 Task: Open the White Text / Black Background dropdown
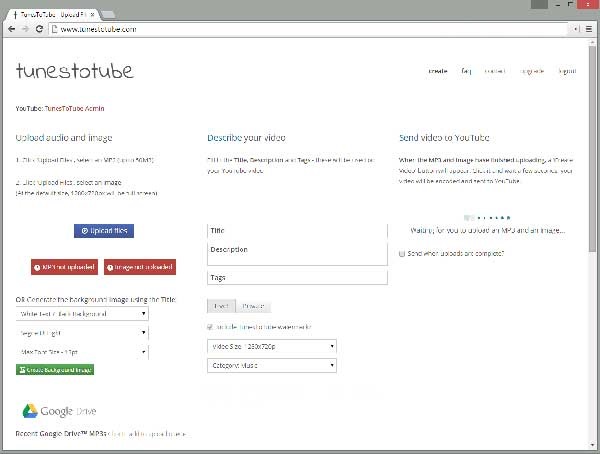point(82,314)
